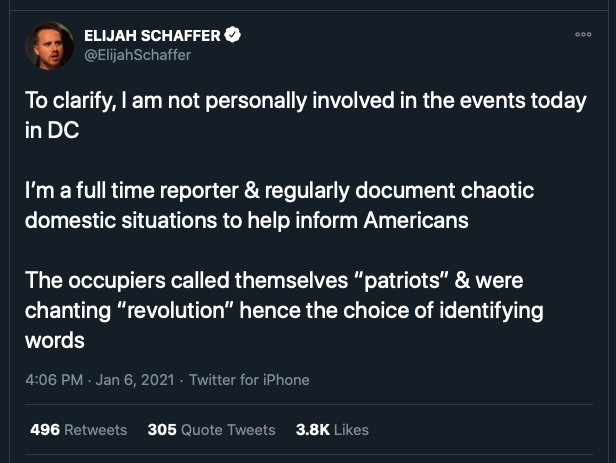Open the ELIJAH SCHAFFER display name link
Image resolution: width=616 pixels, height=463 pixels.
point(152,35)
